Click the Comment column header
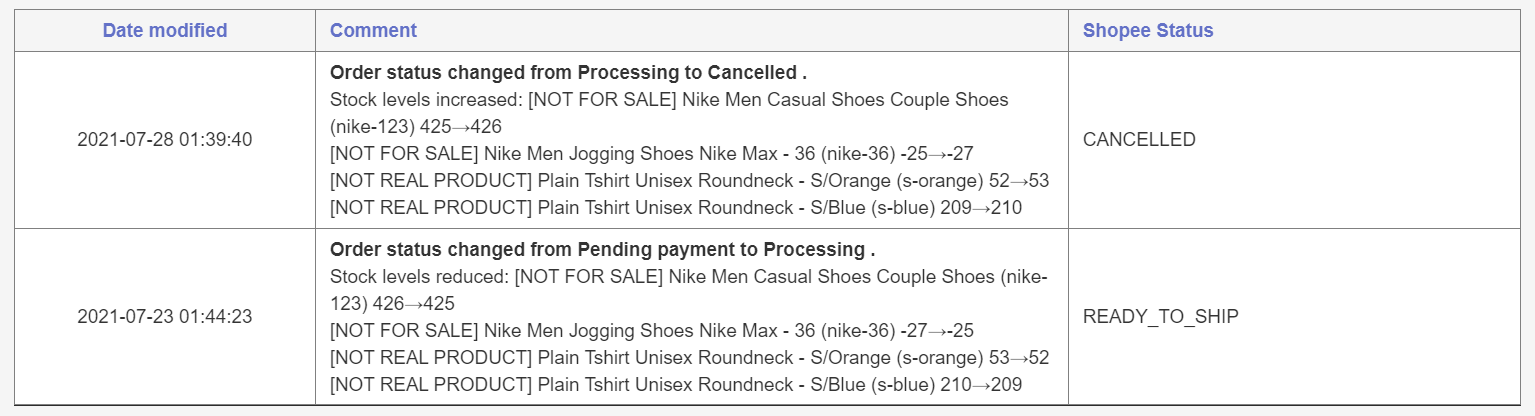 pos(373,30)
